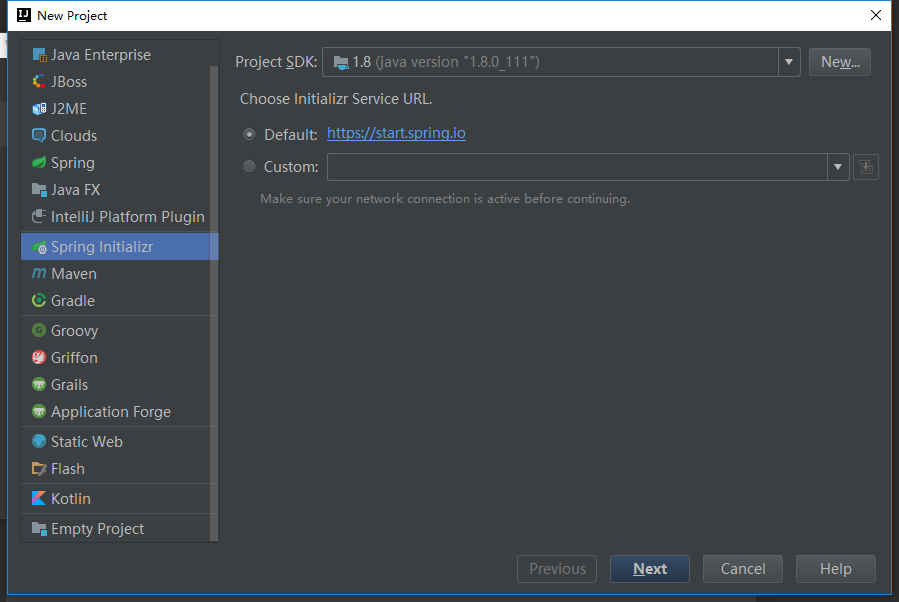Click the Spring leaf icon

(x=39, y=163)
